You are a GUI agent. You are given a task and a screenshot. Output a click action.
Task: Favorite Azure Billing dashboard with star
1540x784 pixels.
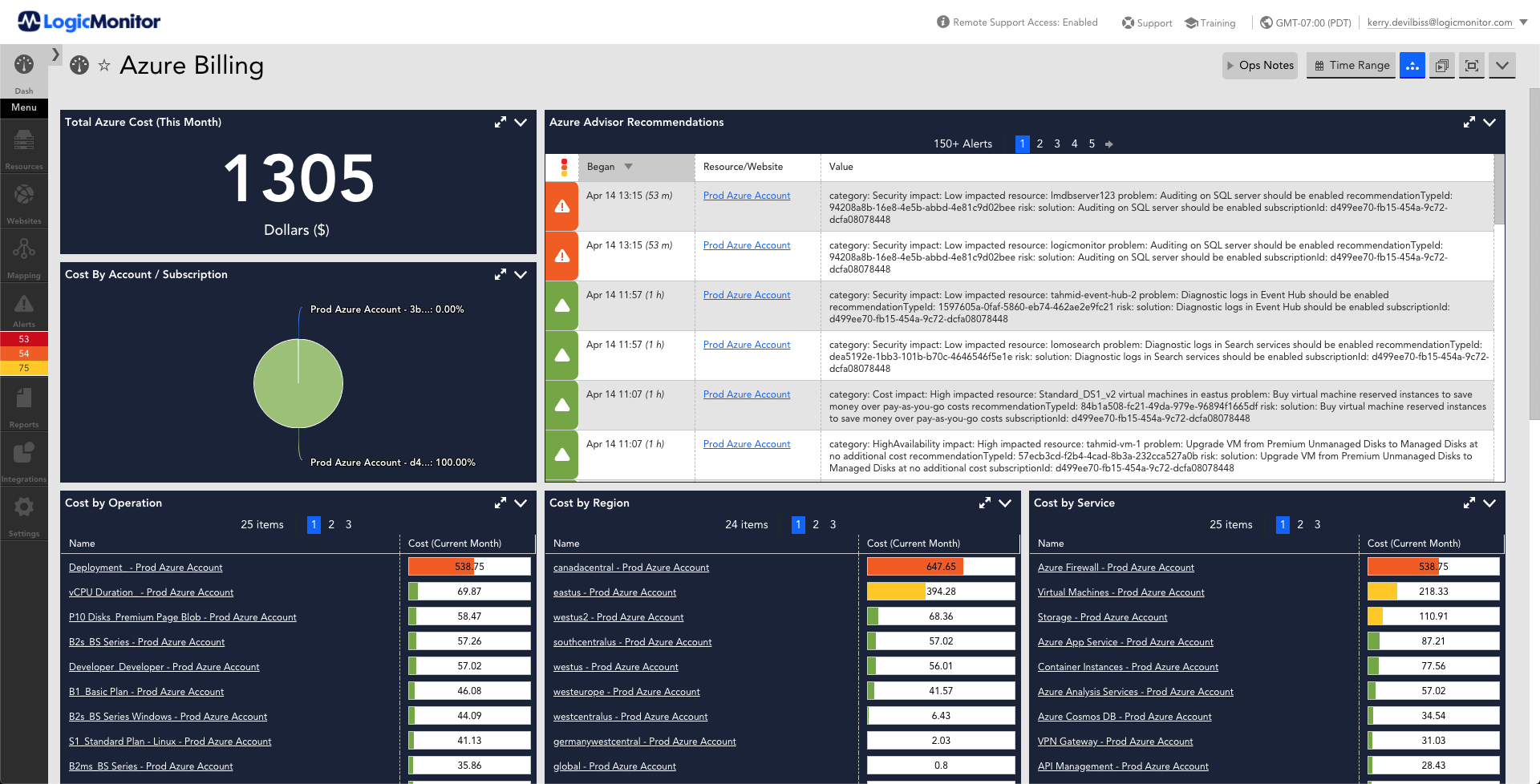104,66
